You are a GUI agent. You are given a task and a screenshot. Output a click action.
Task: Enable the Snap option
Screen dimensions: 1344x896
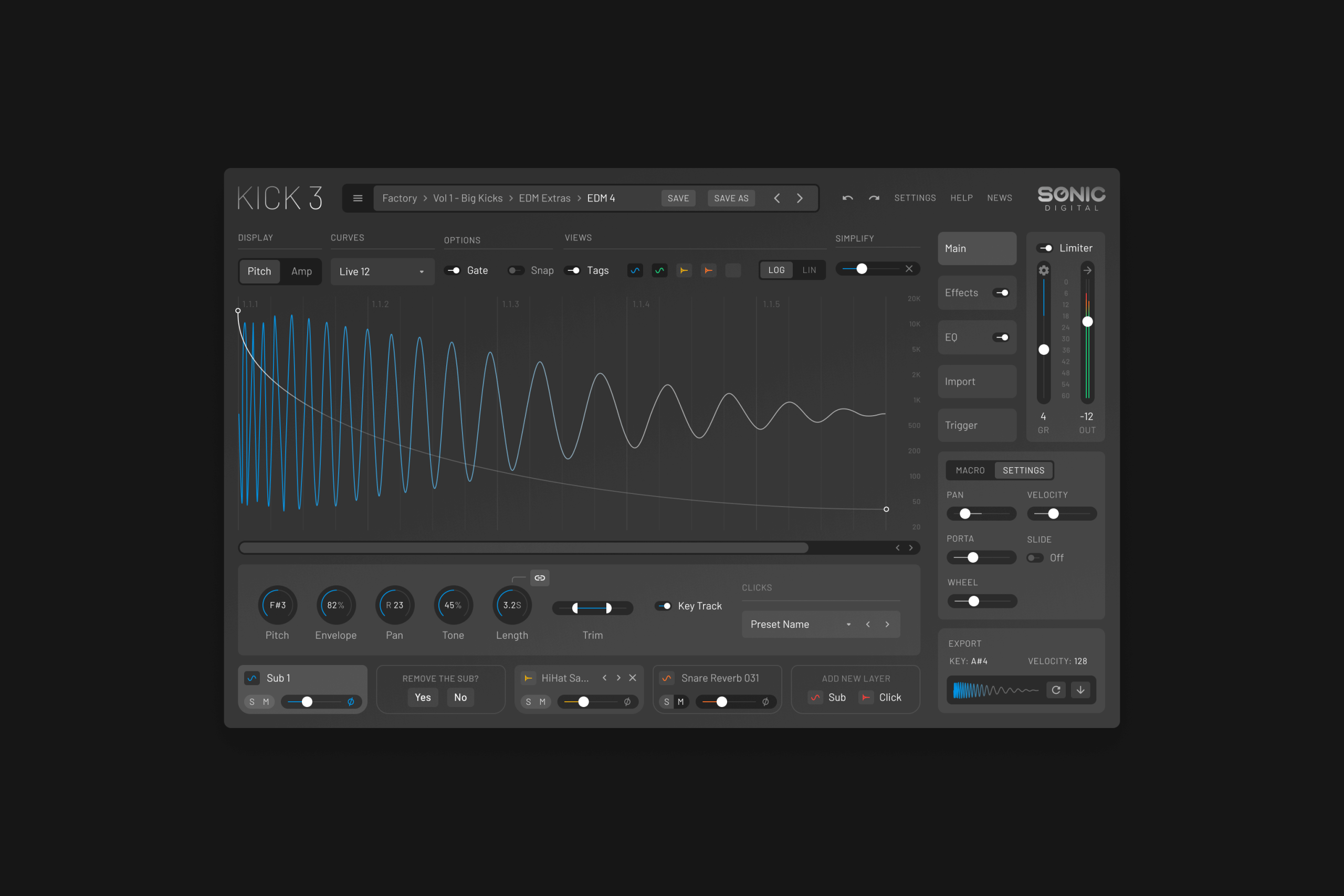[x=516, y=271]
